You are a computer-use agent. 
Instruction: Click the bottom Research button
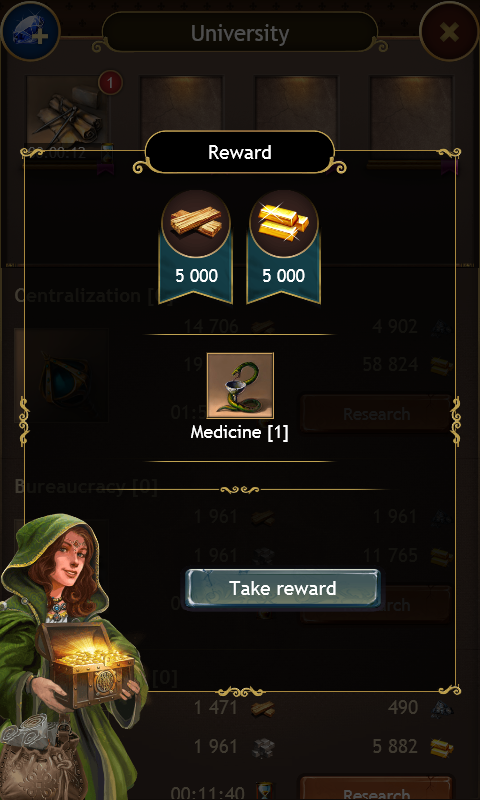pyautogui.click(x=376, y=790)
